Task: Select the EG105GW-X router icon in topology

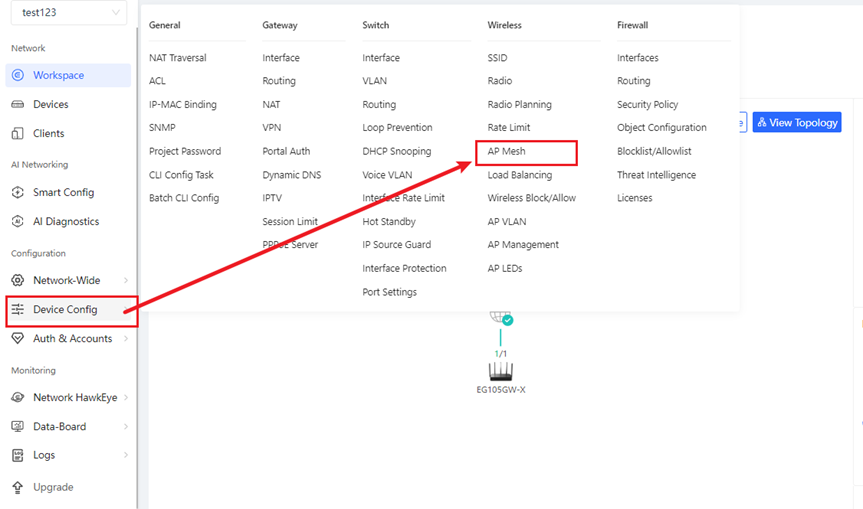Action: [501, 371]
